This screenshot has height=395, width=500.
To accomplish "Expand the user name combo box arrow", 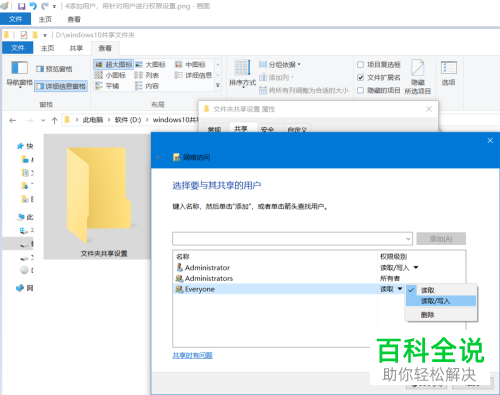I will (x=408, y=239).
